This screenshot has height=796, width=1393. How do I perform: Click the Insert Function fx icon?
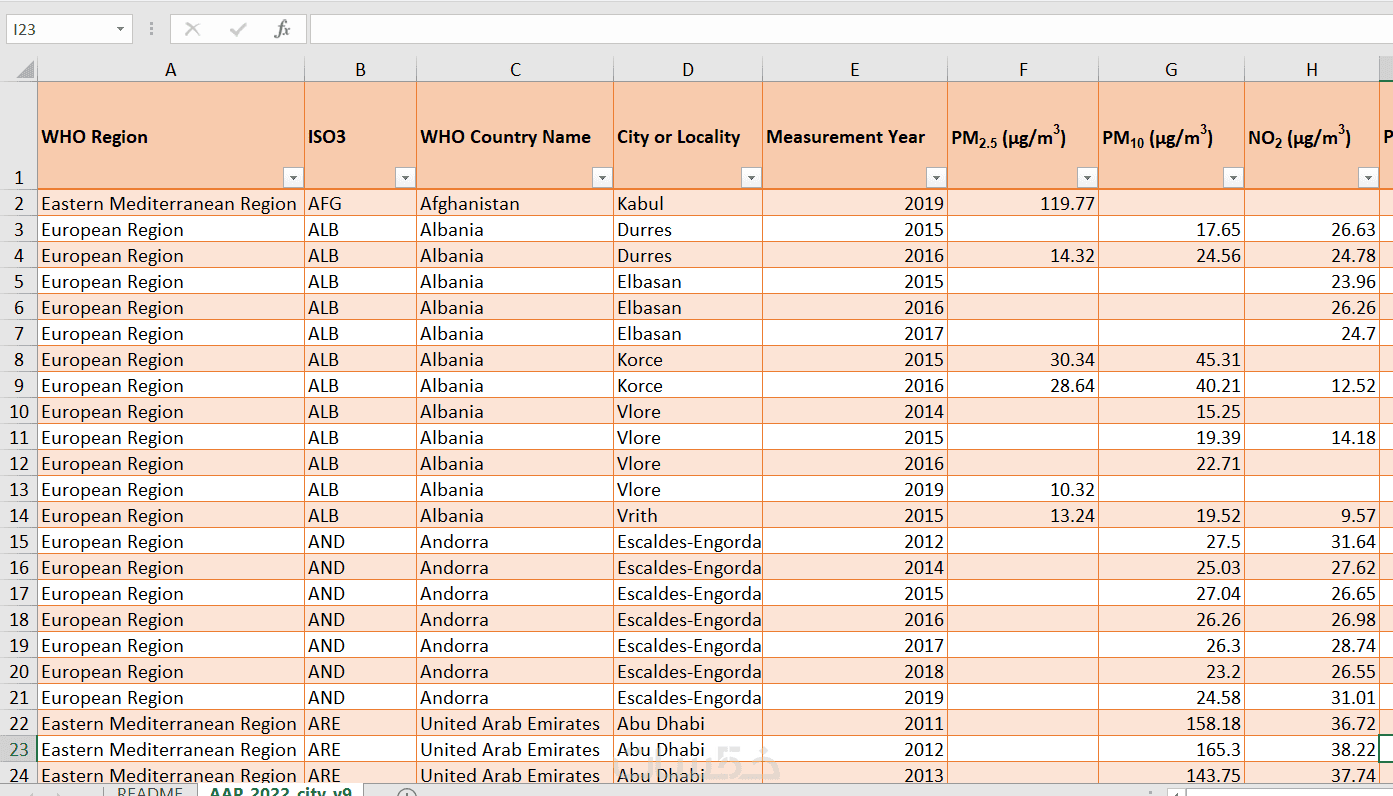pyautogui.click(x=282, y=30)
